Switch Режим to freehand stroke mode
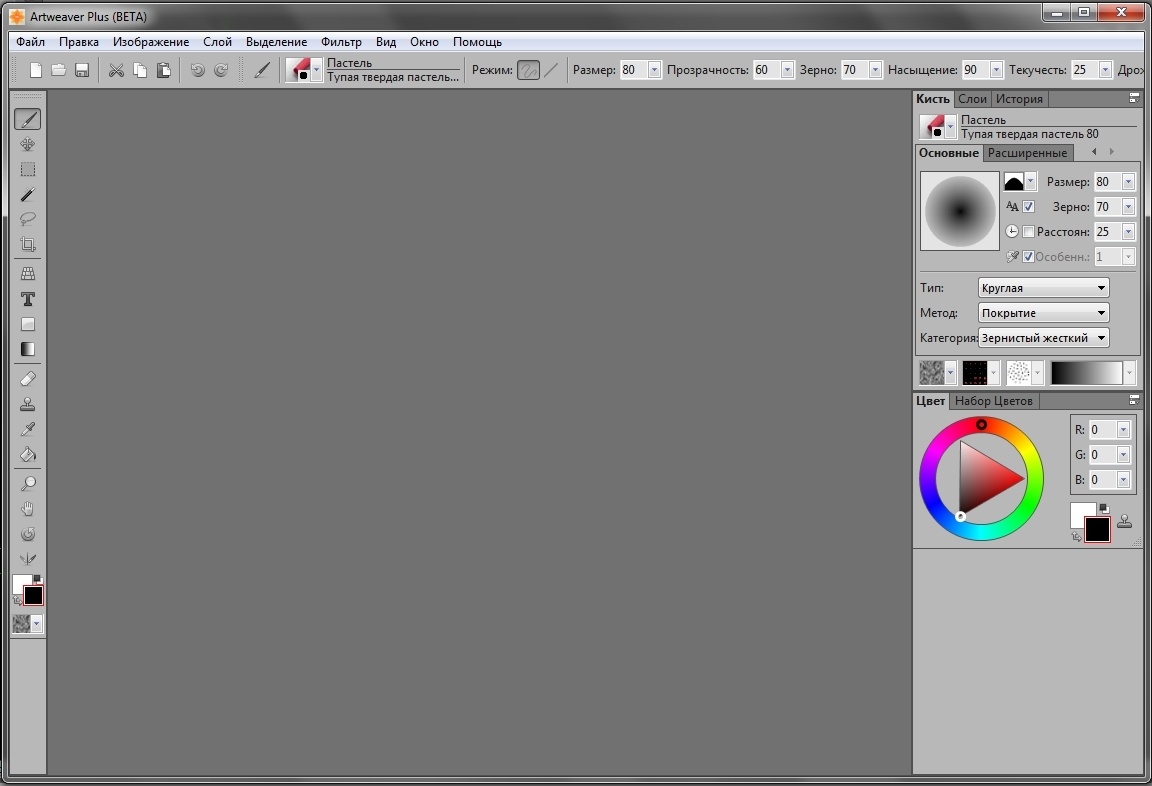Screen dimensions: 1152x786 528,70
